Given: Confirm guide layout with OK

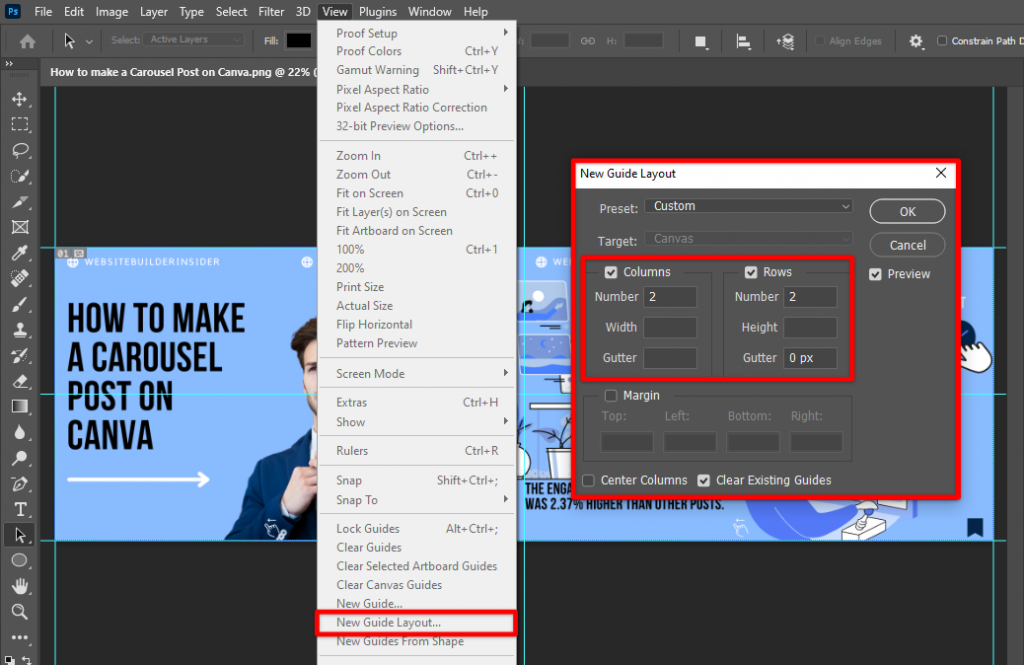Looking at the screenshot, I should coord(906,211).
